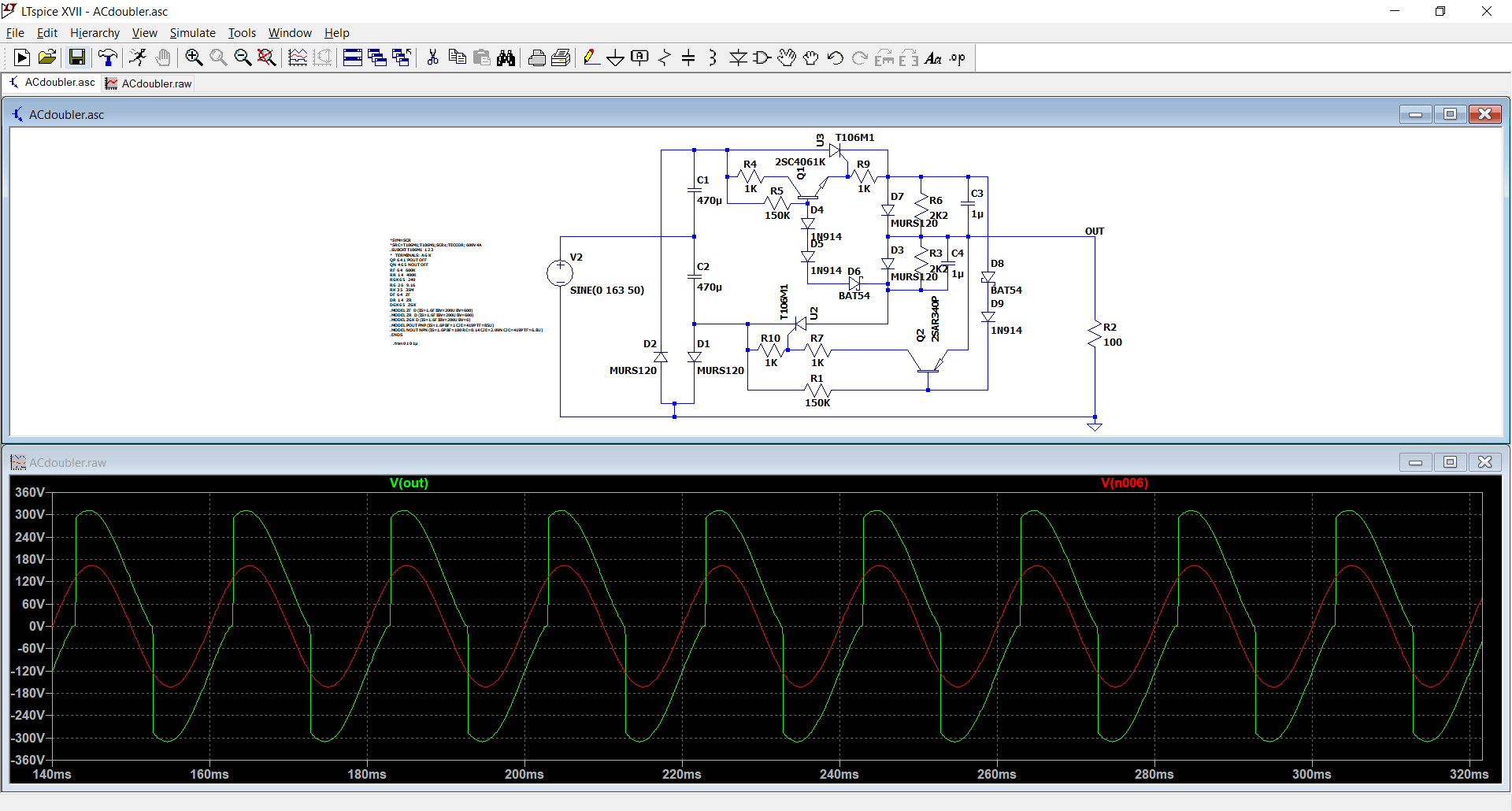The height and width of the screenshot is (811, 1512).
Task: Place a Capacitor from the toolbar
Action: click(x=688, y=57)
